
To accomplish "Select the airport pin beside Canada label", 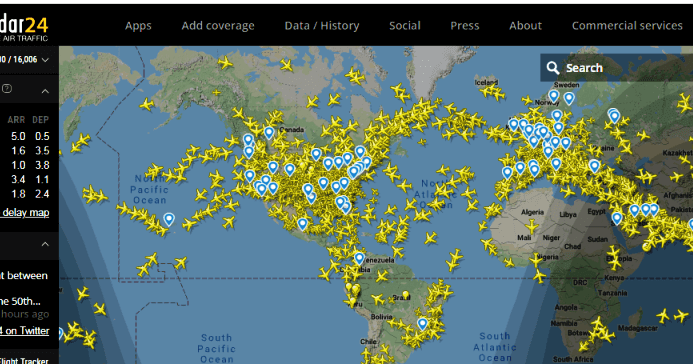I will 269,133.
